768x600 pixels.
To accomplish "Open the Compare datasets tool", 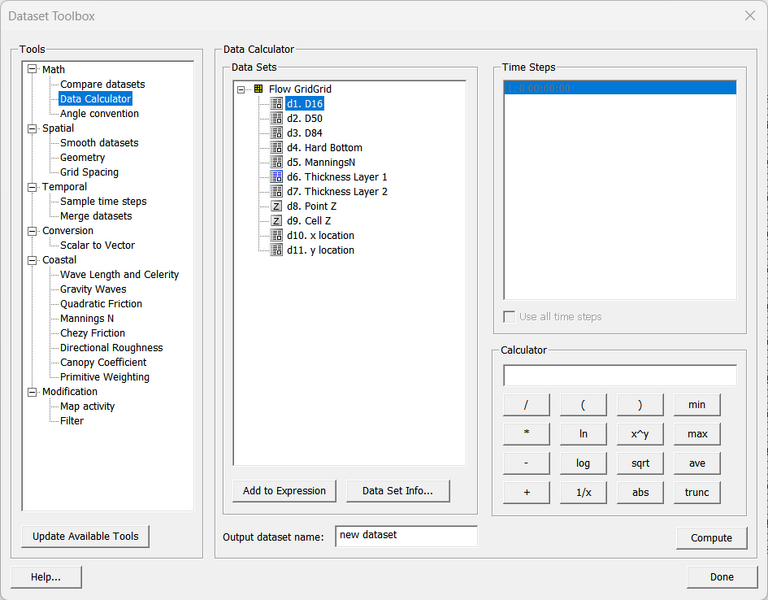I will (102, 84).
